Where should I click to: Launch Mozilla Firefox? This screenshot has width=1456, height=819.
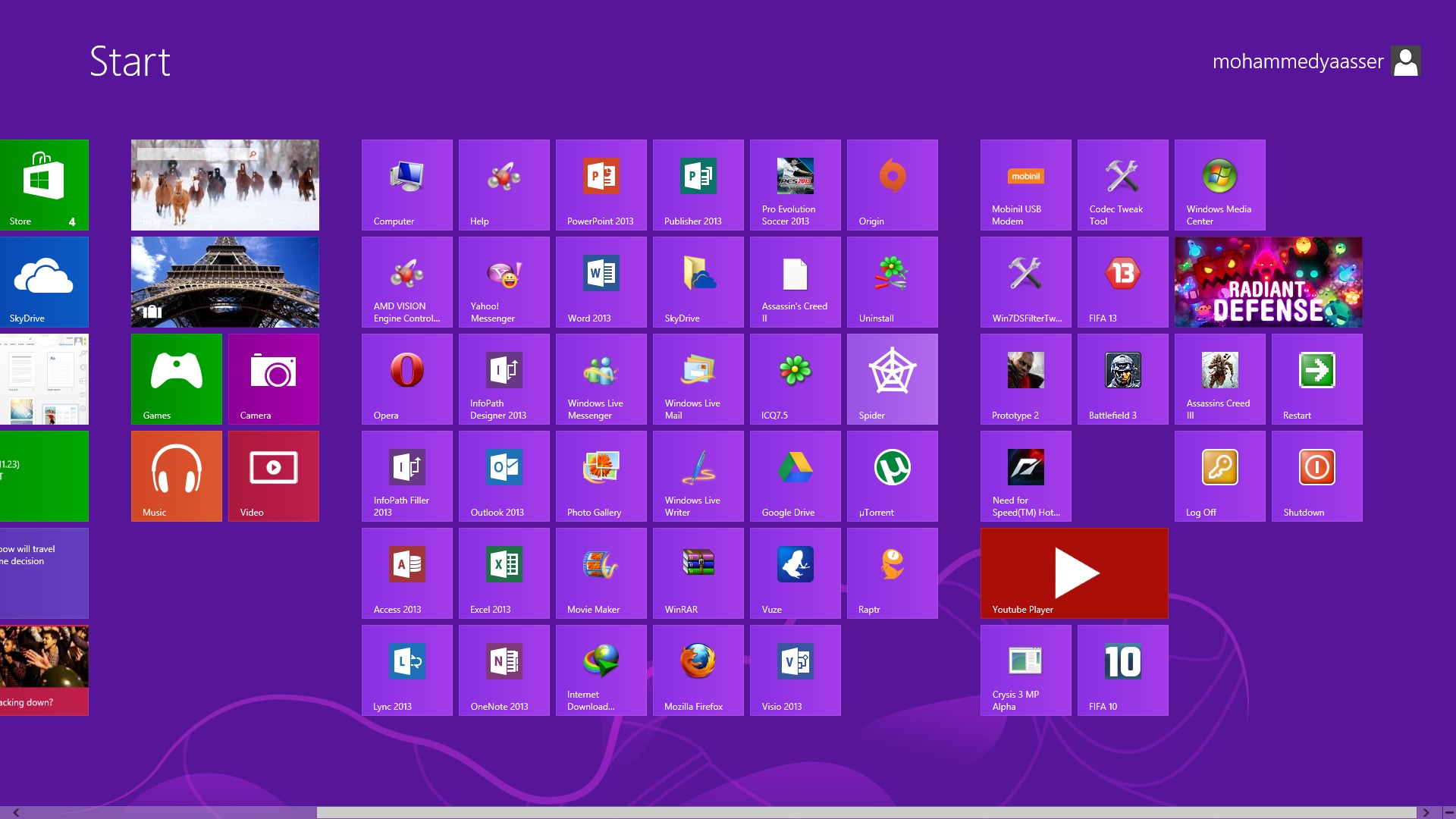[x=698, y=670]
